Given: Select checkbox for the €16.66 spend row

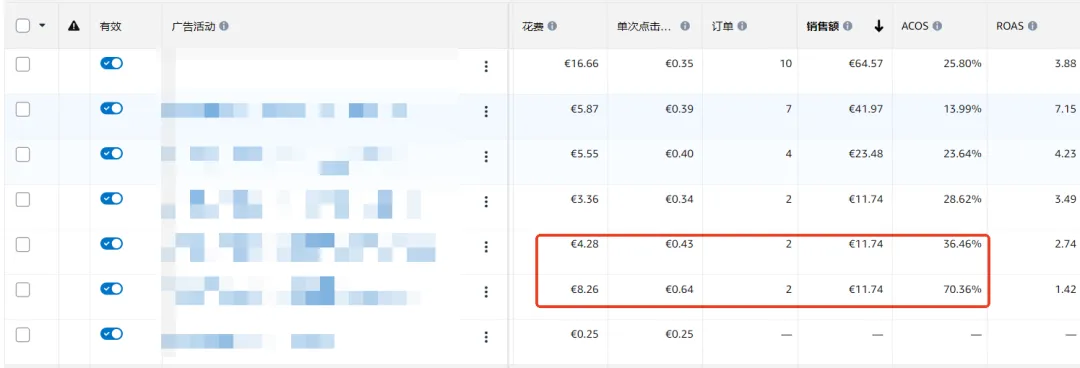Looking at the screenshot, I should coord(23,64).
